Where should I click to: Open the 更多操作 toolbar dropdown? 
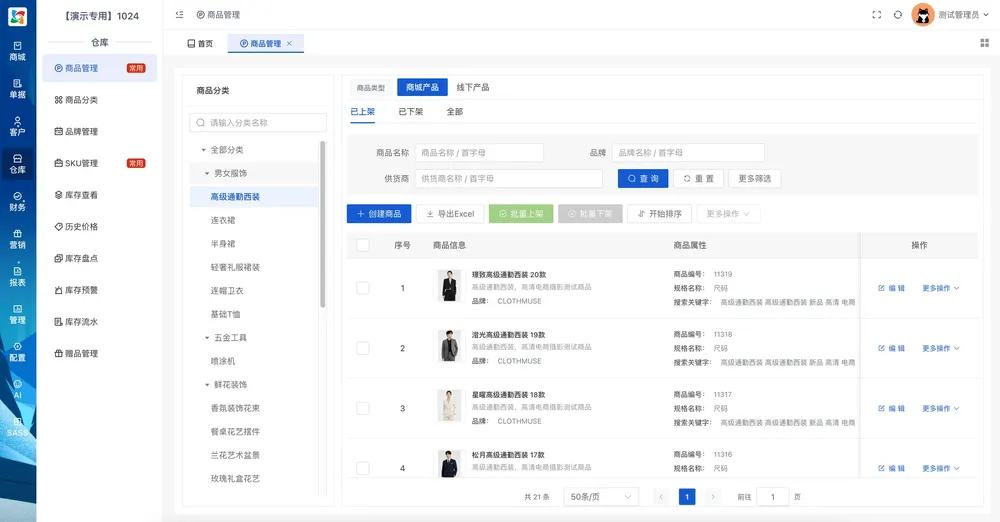click(728, 214)
